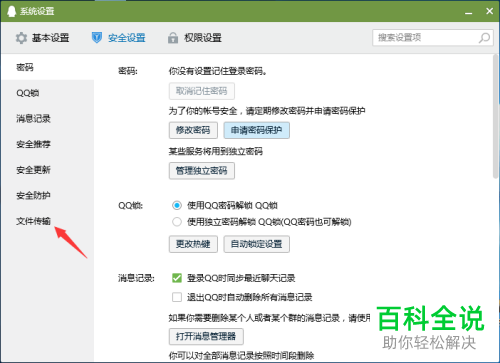Screen dimensions: 500x363
Task: Click the 管理独立密码 button
Action: tap(202, 171)
